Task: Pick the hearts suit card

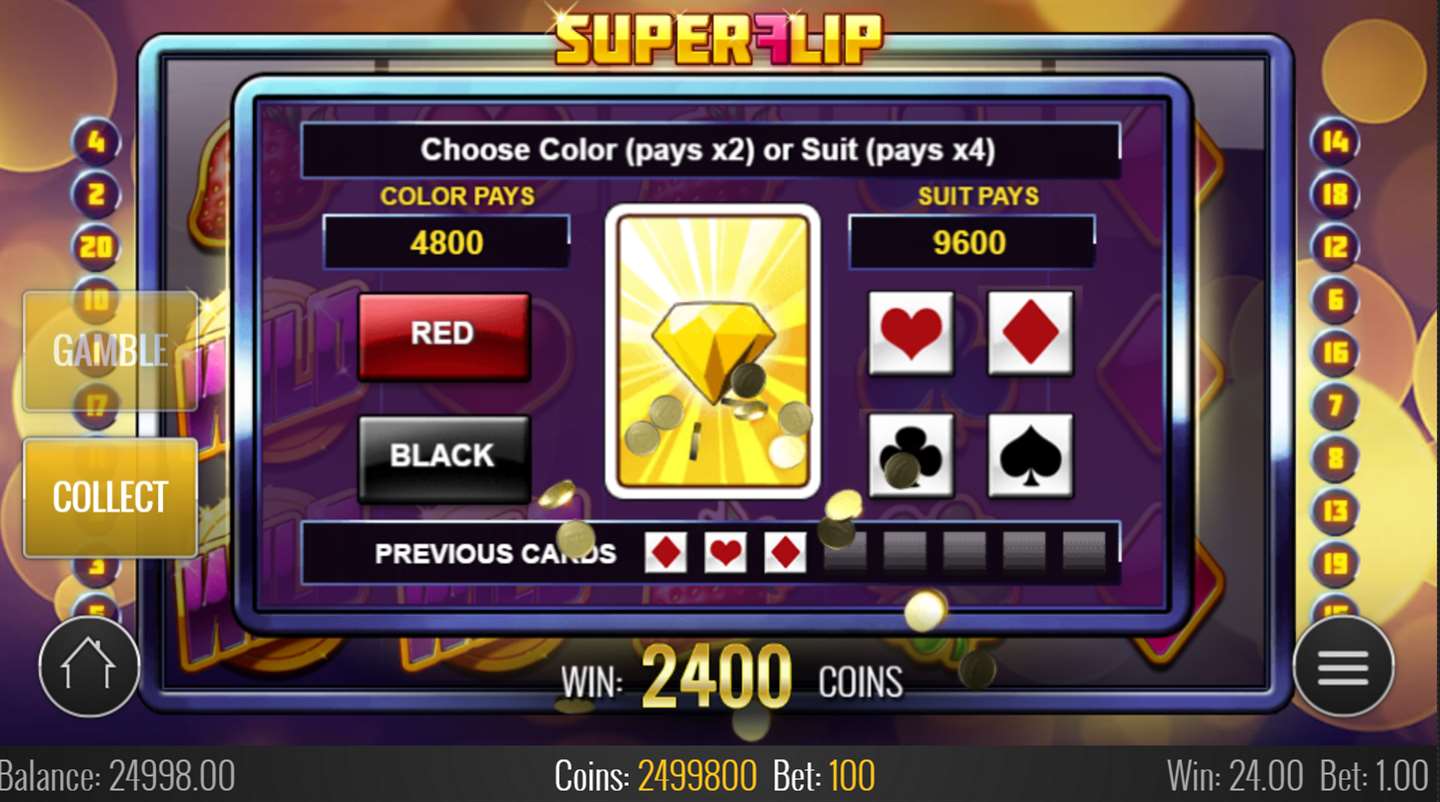Action: click(911, 333)
